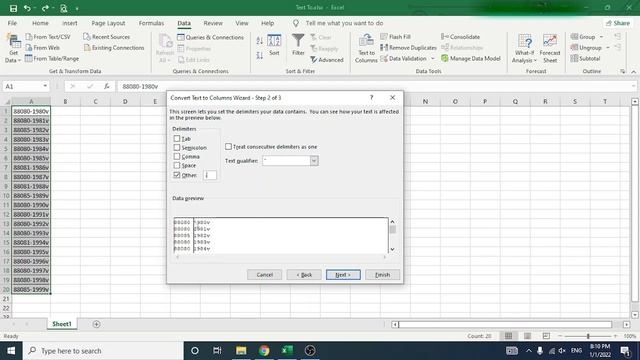
Task: Sort descending Z to A
Action: (x=260, y=56)
